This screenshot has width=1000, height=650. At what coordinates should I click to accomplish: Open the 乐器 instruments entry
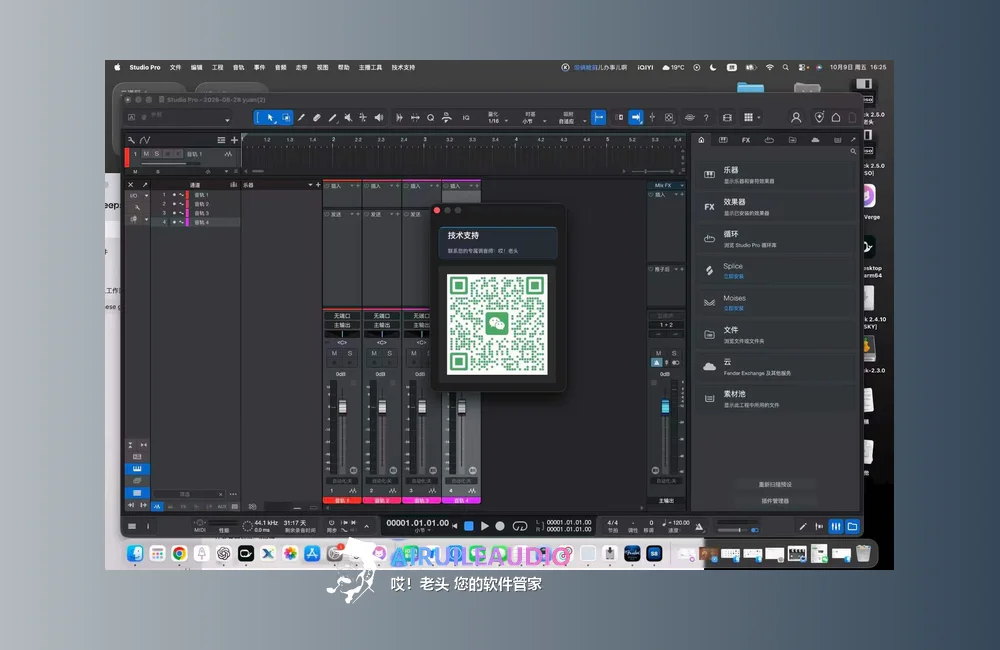coord(776,175)
